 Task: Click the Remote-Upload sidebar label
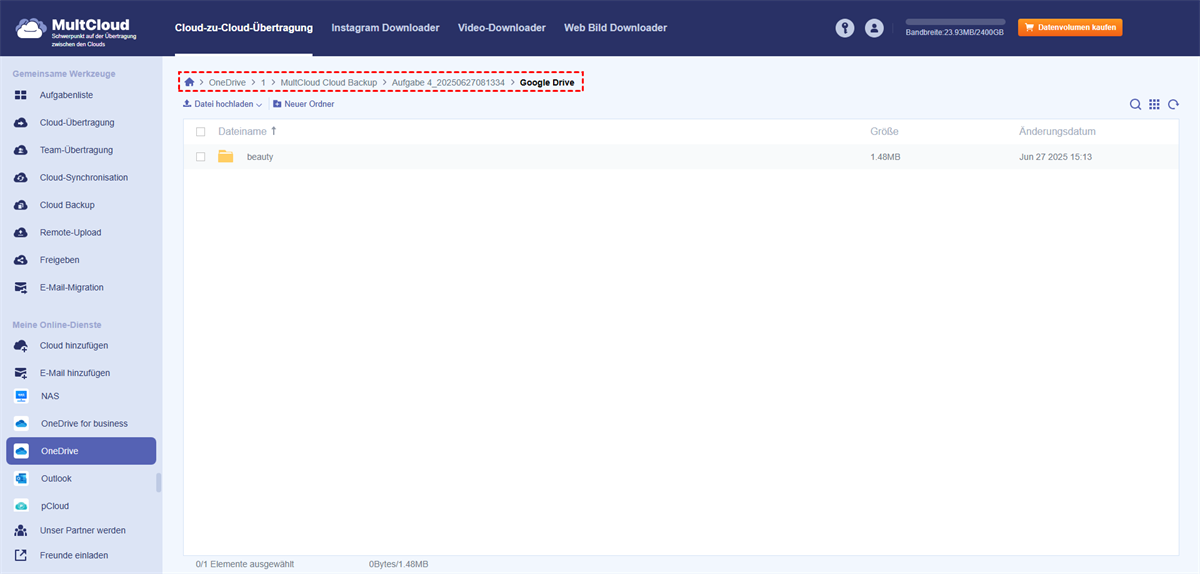click(70, 233)
